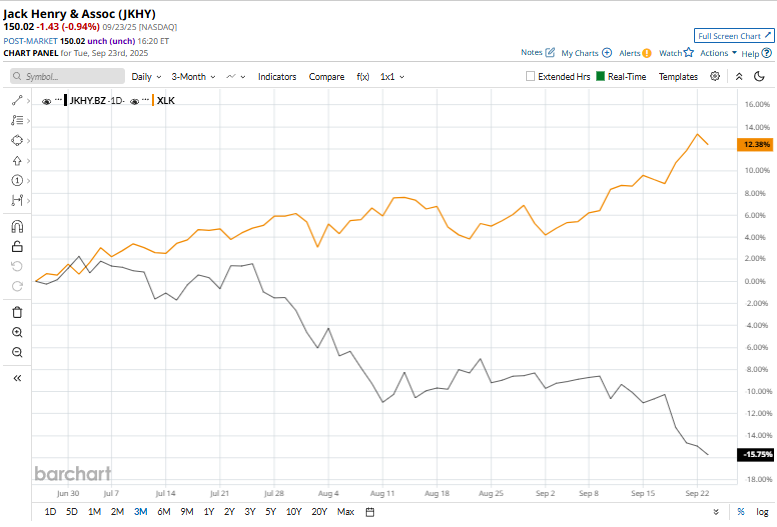Expand bottom panel double-chevron
The image size is (777, 527).
coord(716,512)
